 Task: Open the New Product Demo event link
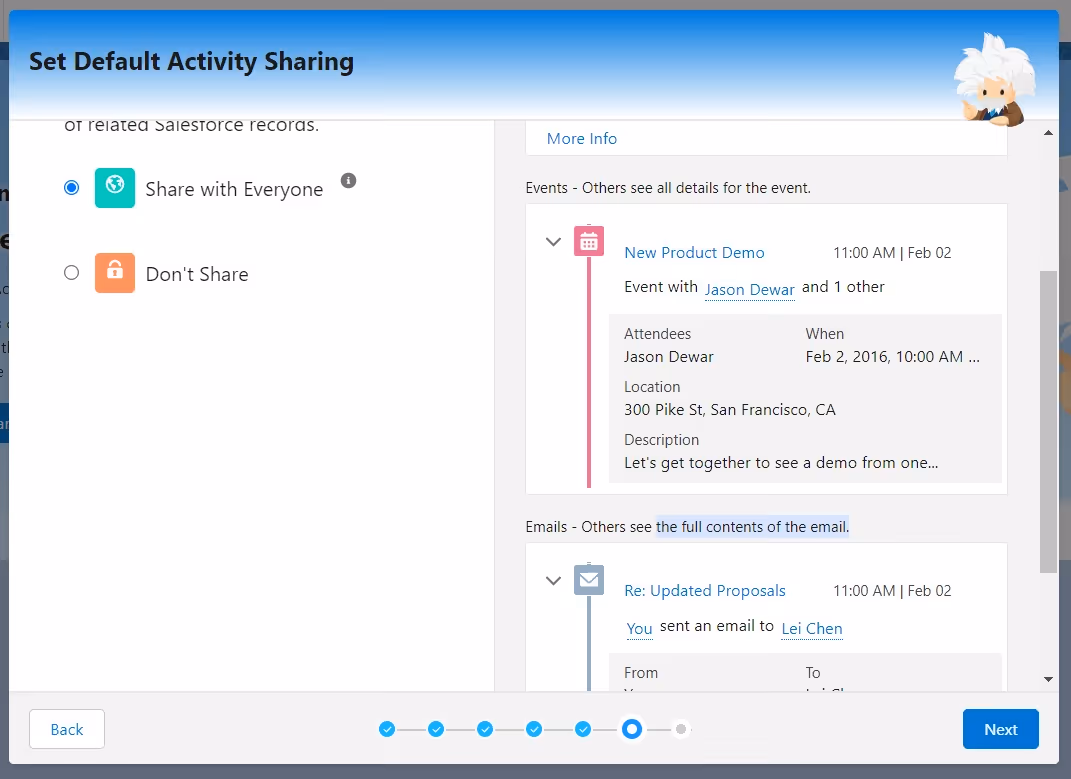pyautogui.click(x=694, y=253)
